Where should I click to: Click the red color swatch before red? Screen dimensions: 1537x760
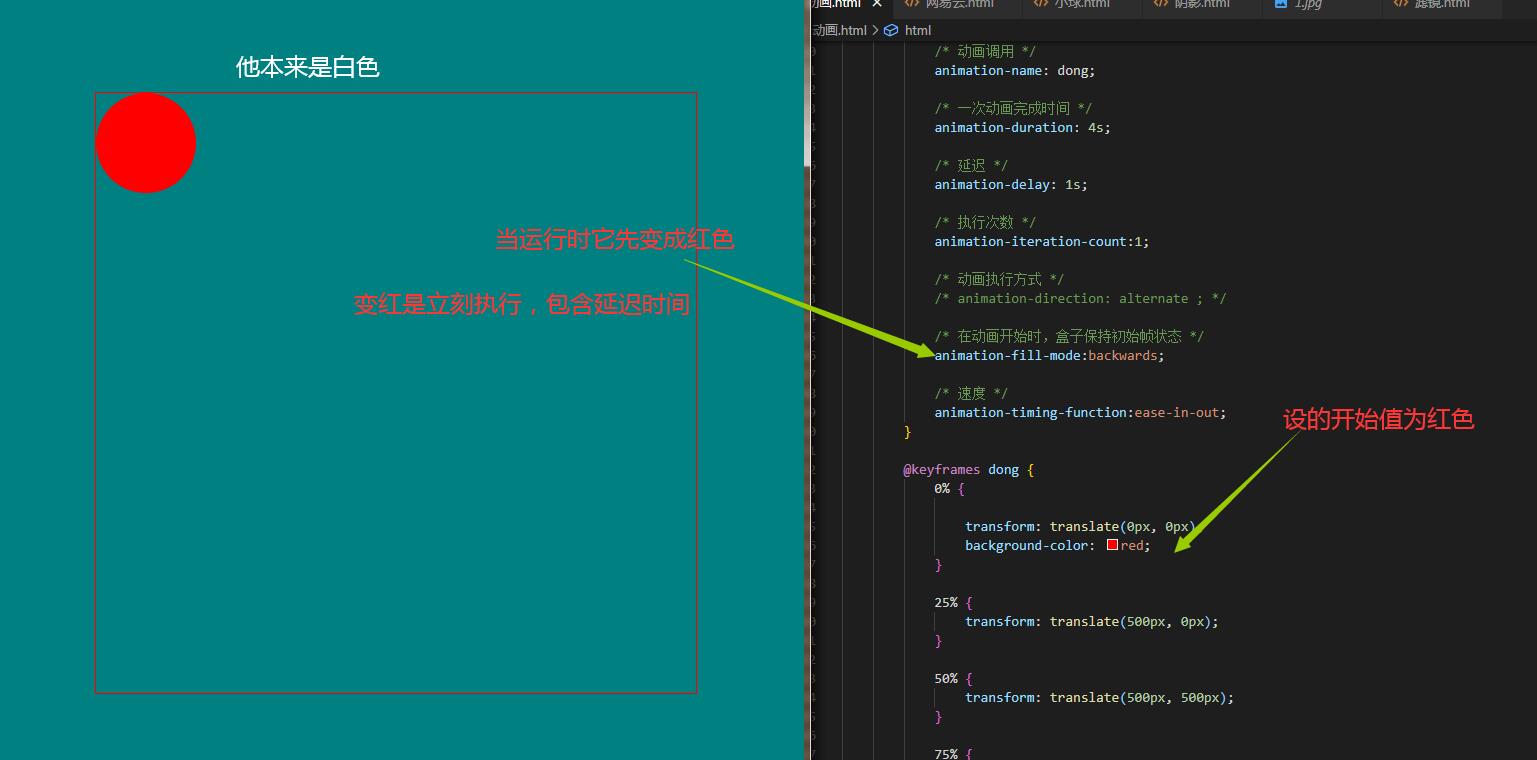click(x=1112, y=545)
